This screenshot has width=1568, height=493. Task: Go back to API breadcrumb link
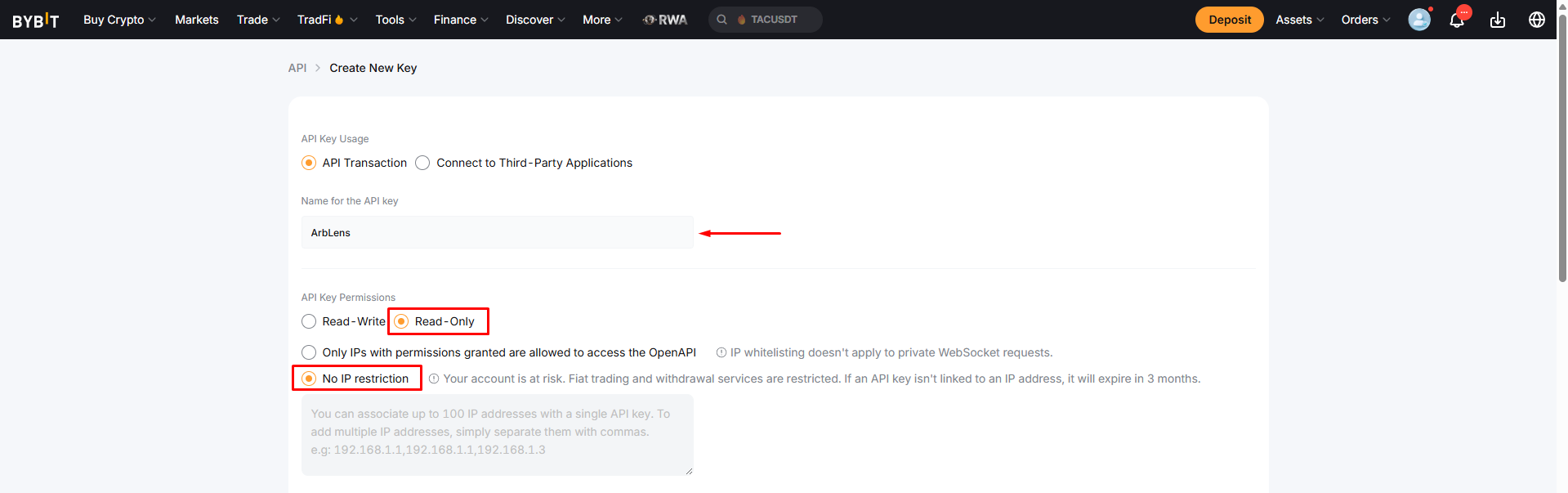(297, 68)
